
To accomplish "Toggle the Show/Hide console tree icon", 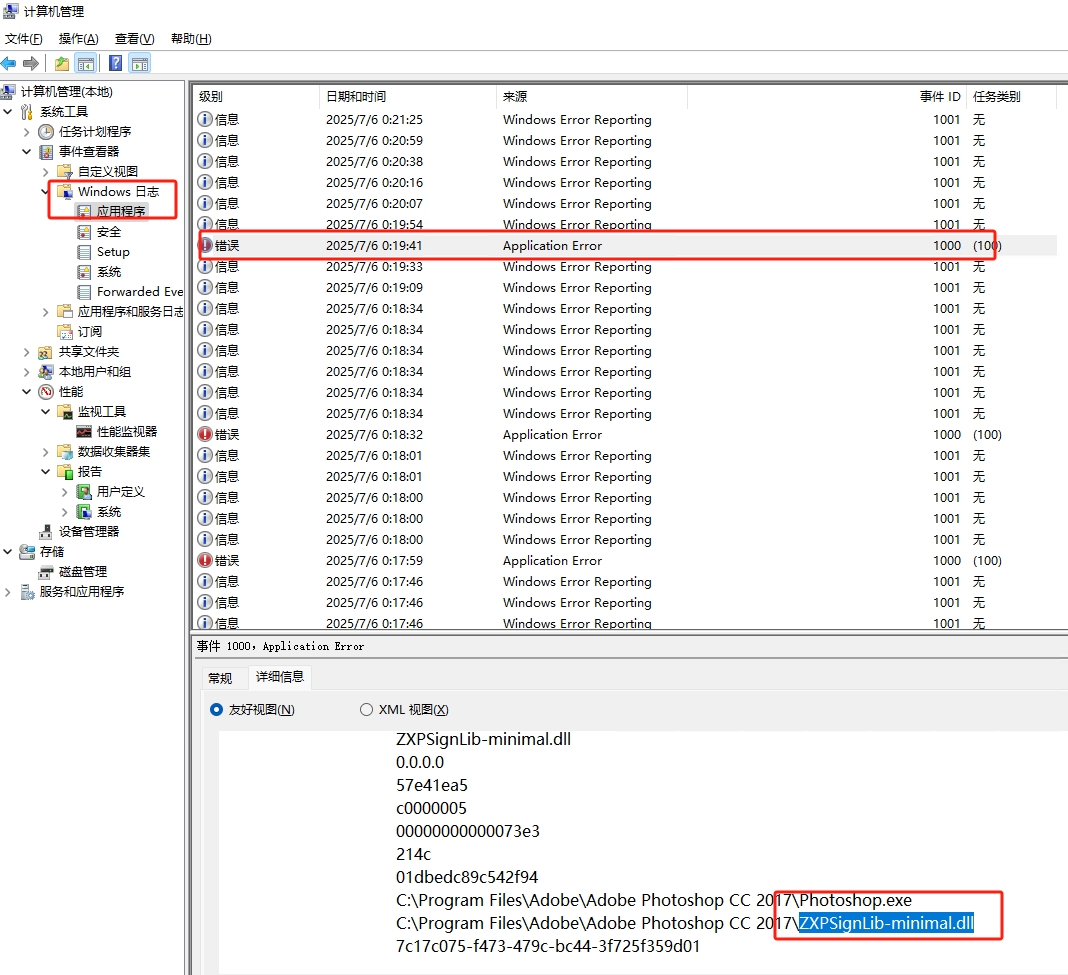I will [86, 64].
